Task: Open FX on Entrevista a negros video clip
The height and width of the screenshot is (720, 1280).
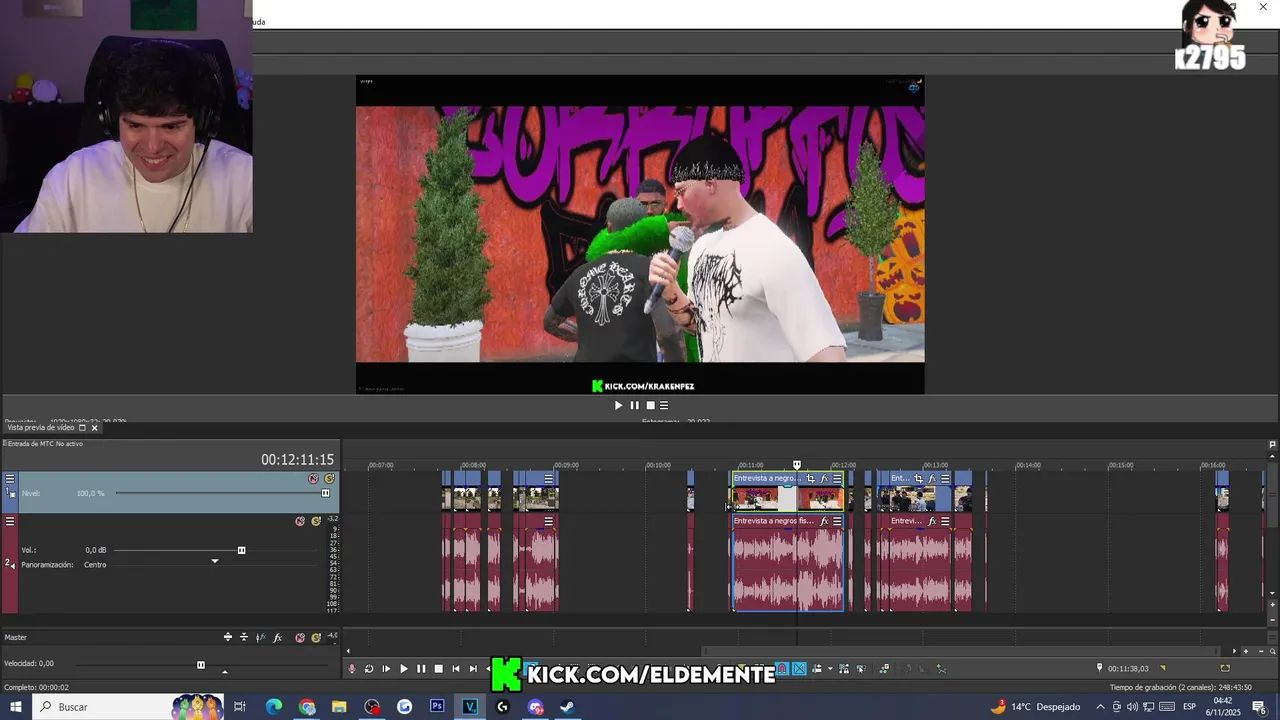Action: tap(824, 479)
